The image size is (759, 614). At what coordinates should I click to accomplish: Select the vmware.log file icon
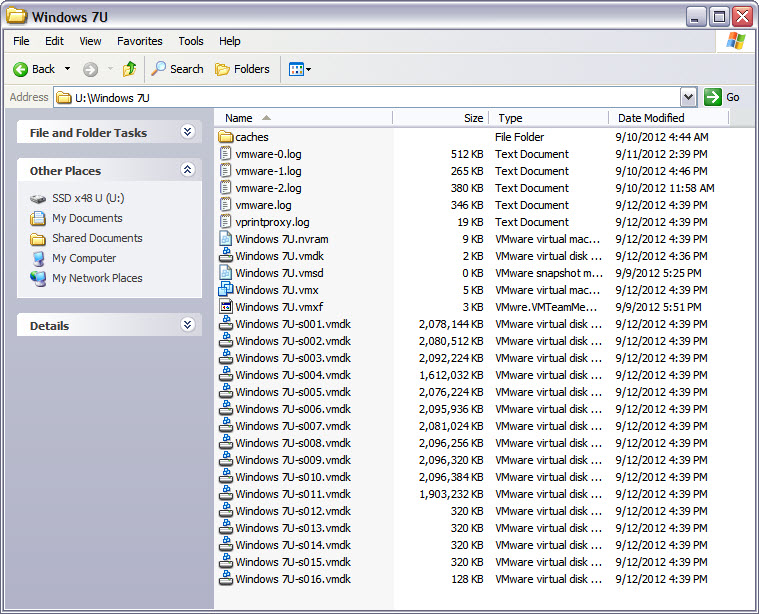click(x=226, y=205)
